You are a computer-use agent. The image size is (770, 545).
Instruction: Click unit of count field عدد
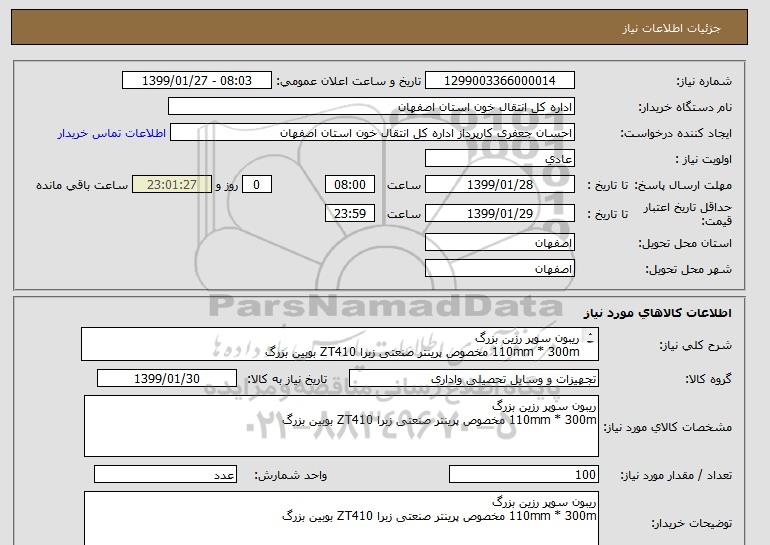click(165, 474)
